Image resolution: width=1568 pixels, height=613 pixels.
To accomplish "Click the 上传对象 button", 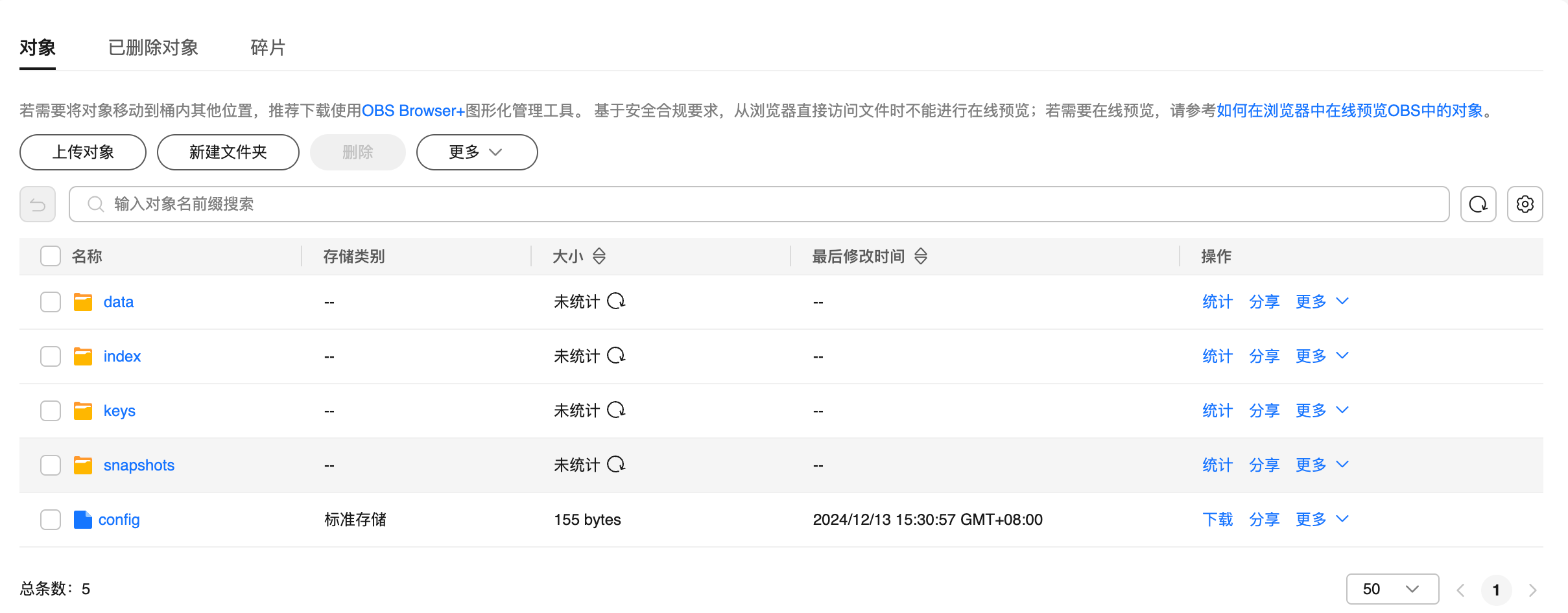I will [83, 152].
